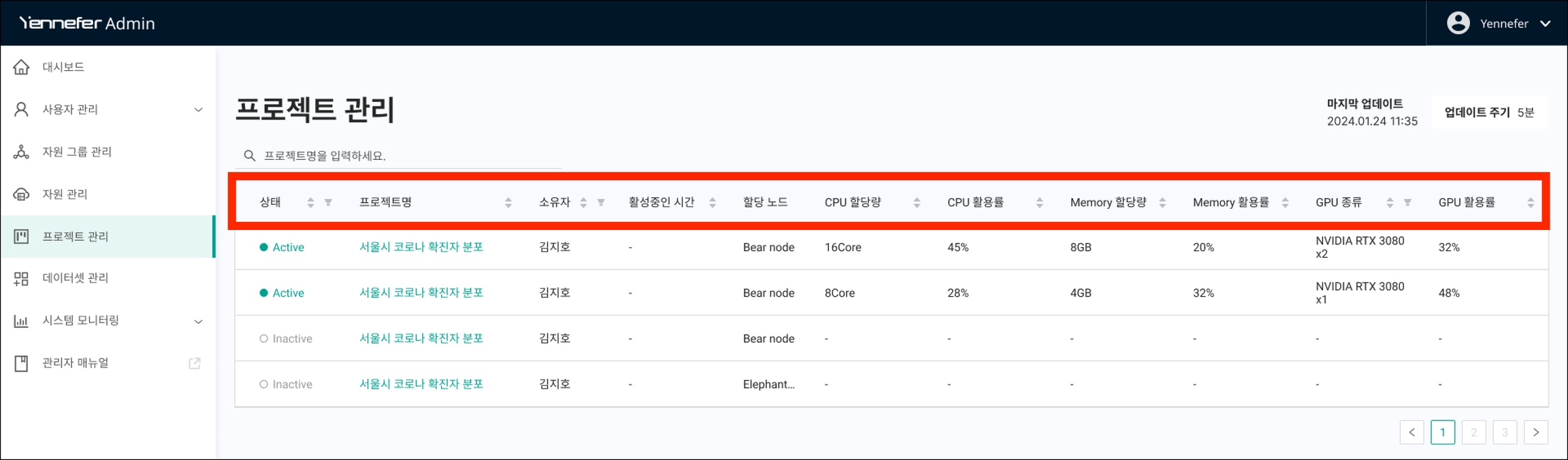Select 프로젝트 관리 in the sidebar
The width and height of the screenshot is (1568, 460).
pos(75,237)
